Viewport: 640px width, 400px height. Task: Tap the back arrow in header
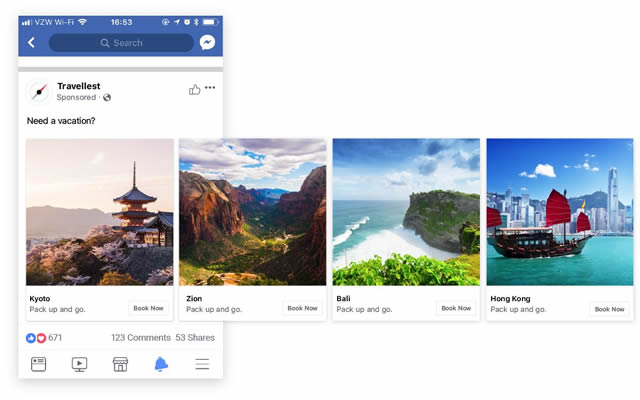tap(31, 43)
